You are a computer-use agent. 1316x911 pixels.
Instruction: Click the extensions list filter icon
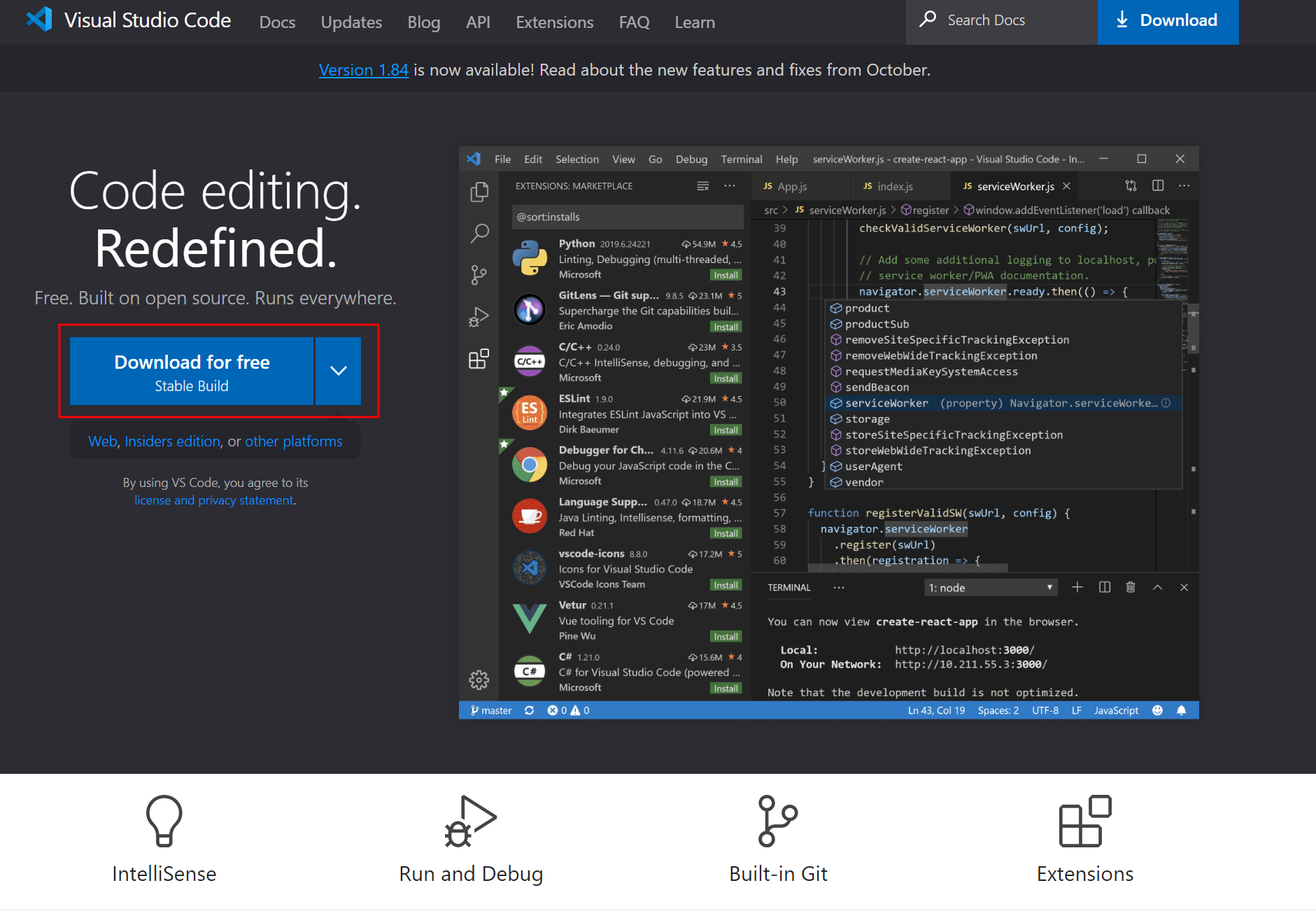click(x=703, y=186)
